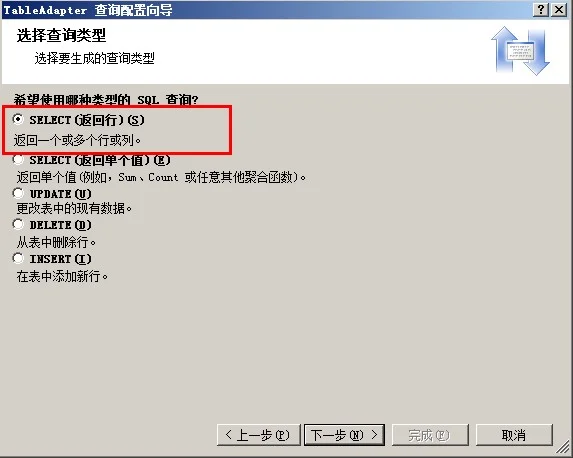
Task: Select the UPDATE (U) radio button
Action: pyautogui.click(x=18, y=193)
